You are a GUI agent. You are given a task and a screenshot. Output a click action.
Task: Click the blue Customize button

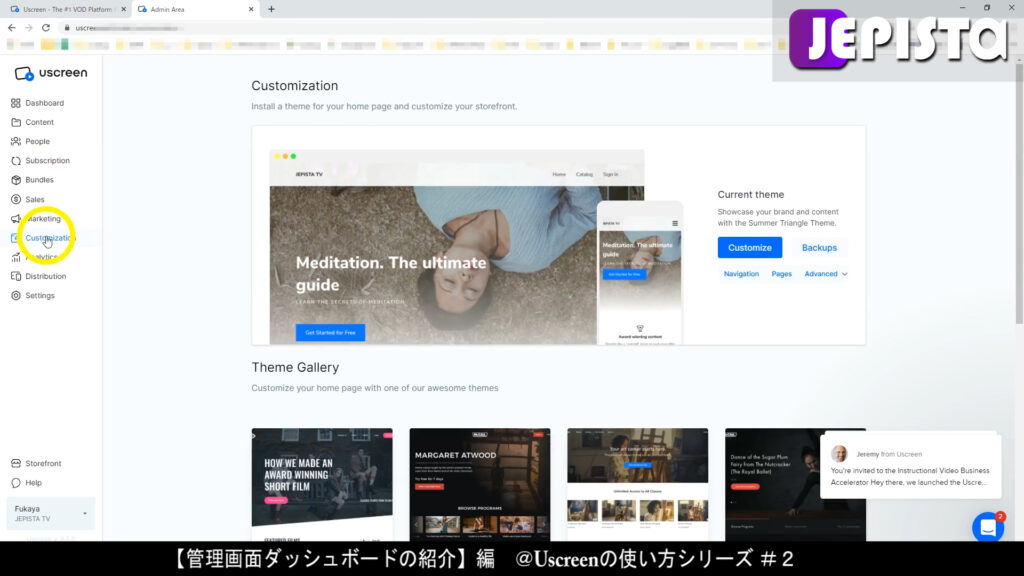tap(750, 248)
